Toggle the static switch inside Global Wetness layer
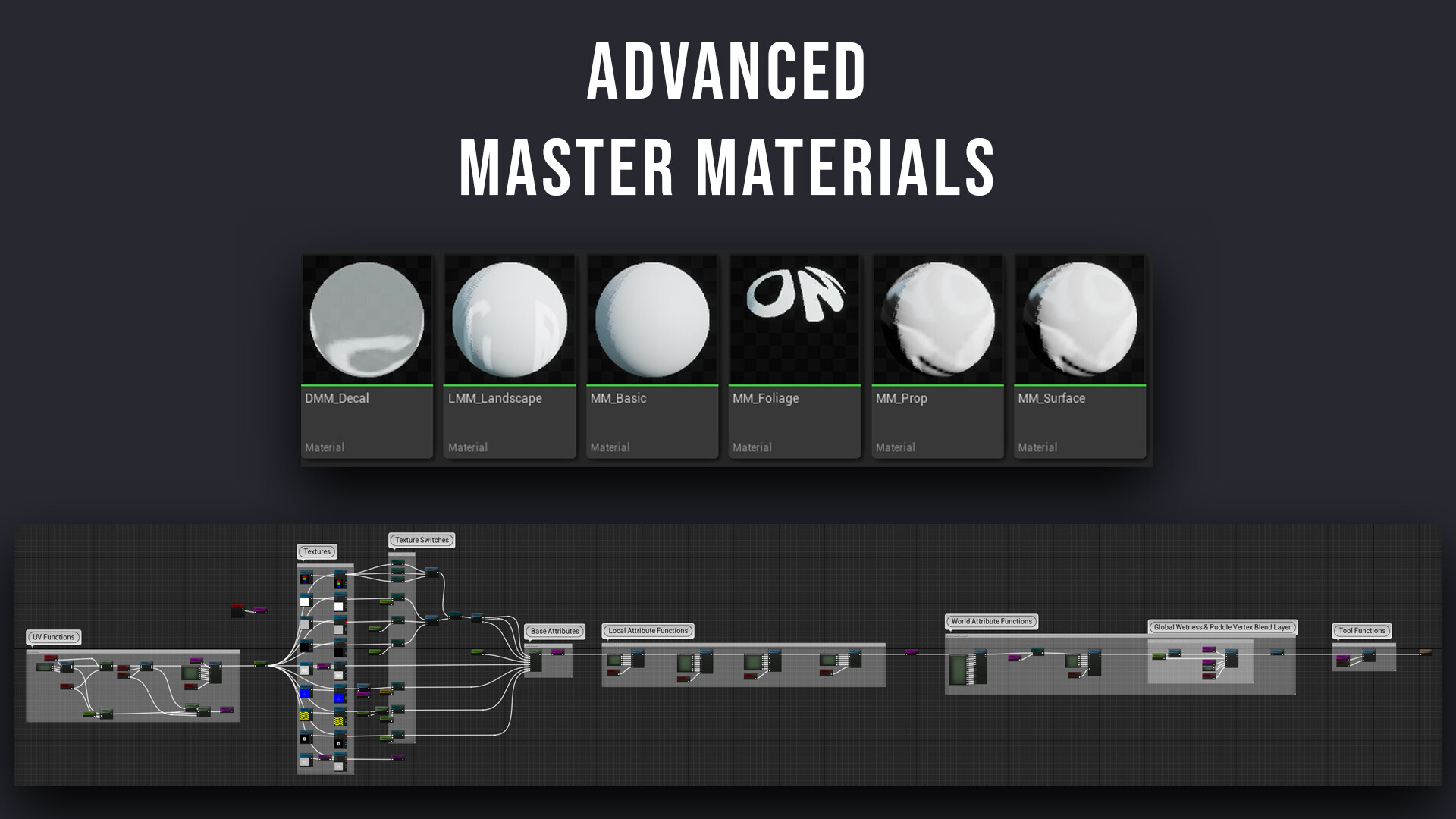1456x819 pixels. pos(1175,654)
